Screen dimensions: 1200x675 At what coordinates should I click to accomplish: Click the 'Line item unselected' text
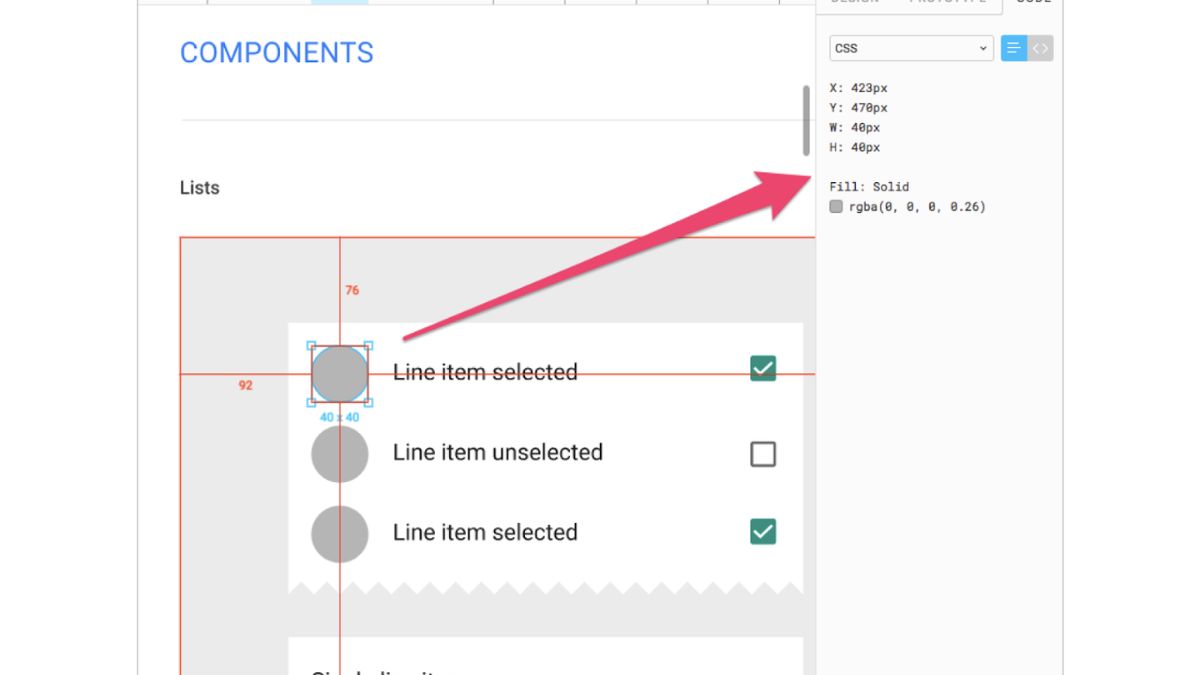(498, 452)
